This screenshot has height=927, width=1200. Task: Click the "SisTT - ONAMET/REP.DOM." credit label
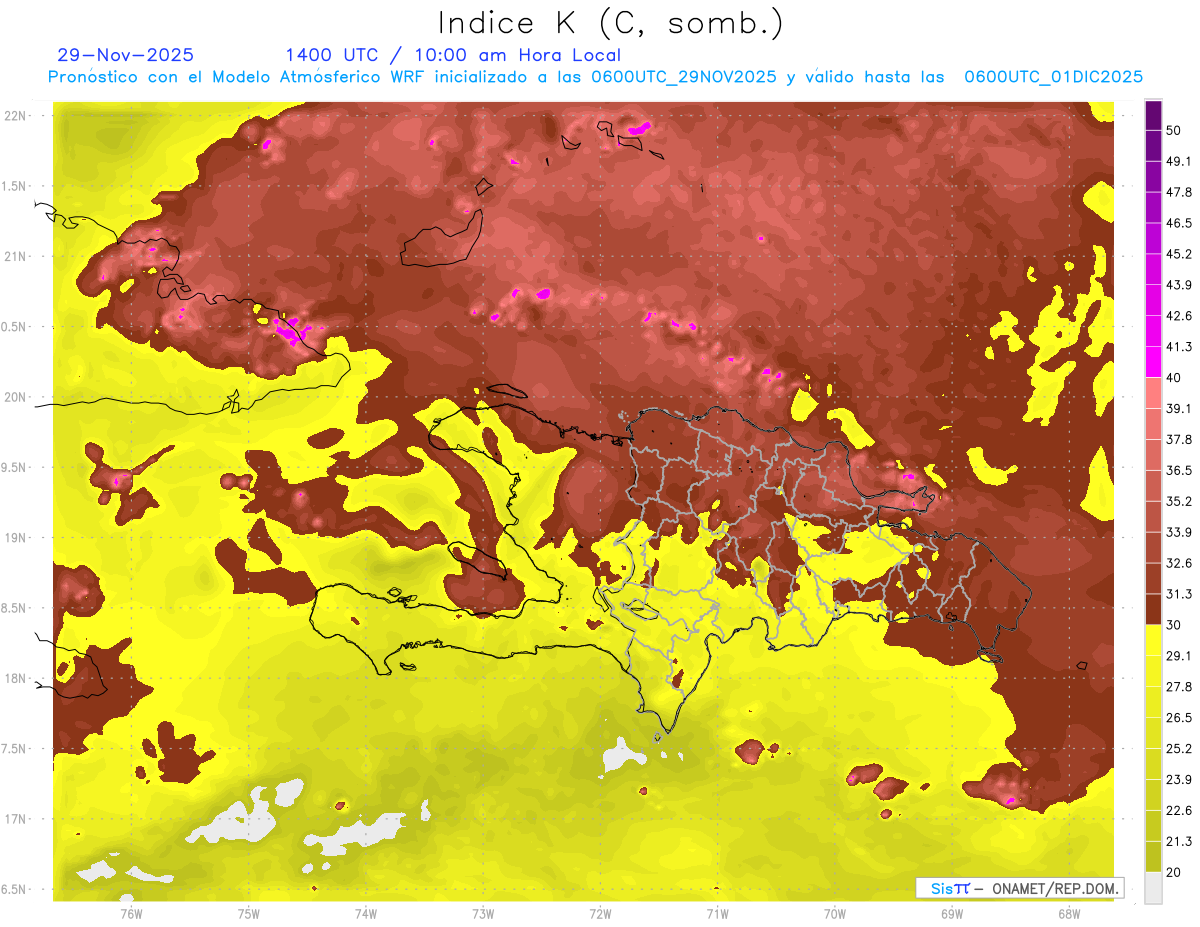coord(1019,888)
